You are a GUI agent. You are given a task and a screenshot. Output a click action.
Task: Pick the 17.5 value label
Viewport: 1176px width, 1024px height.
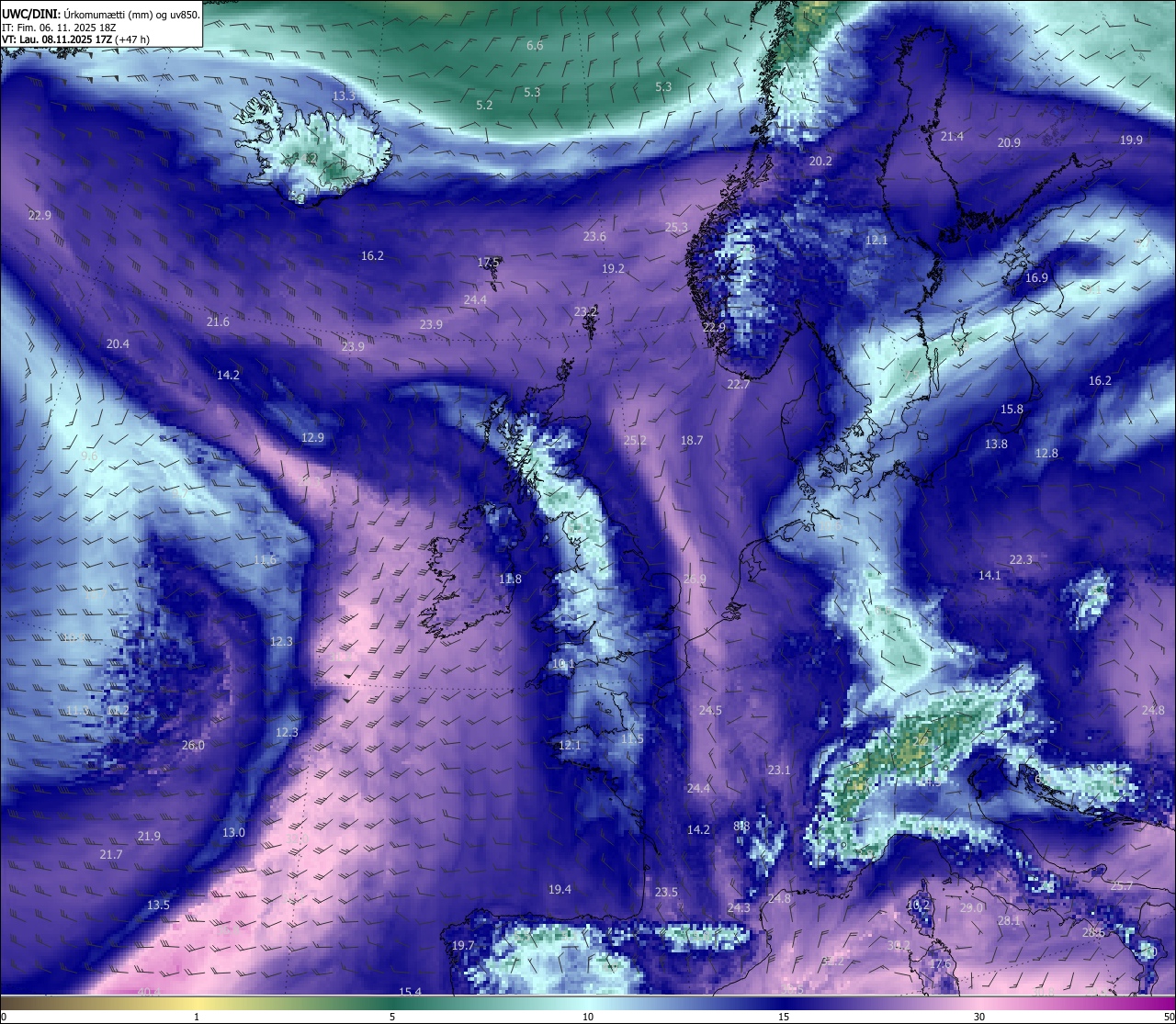click(x=488, y=262)
